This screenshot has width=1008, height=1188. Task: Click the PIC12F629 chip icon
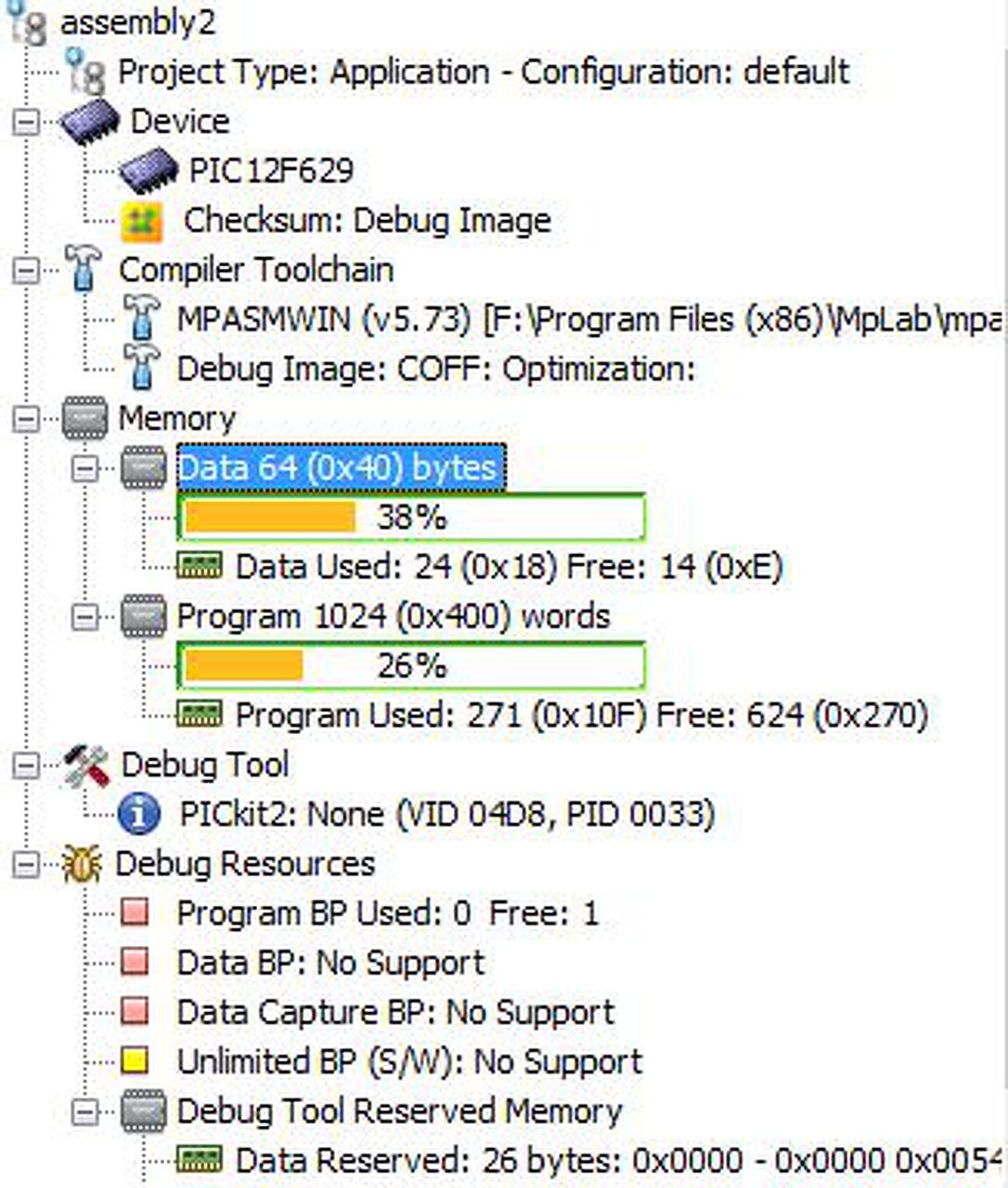[148, 170]
